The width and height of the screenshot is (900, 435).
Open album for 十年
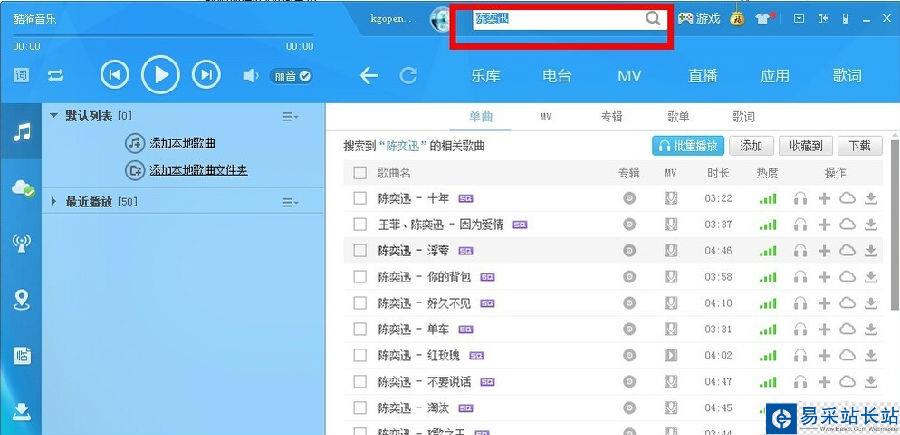tap(630, 199)
